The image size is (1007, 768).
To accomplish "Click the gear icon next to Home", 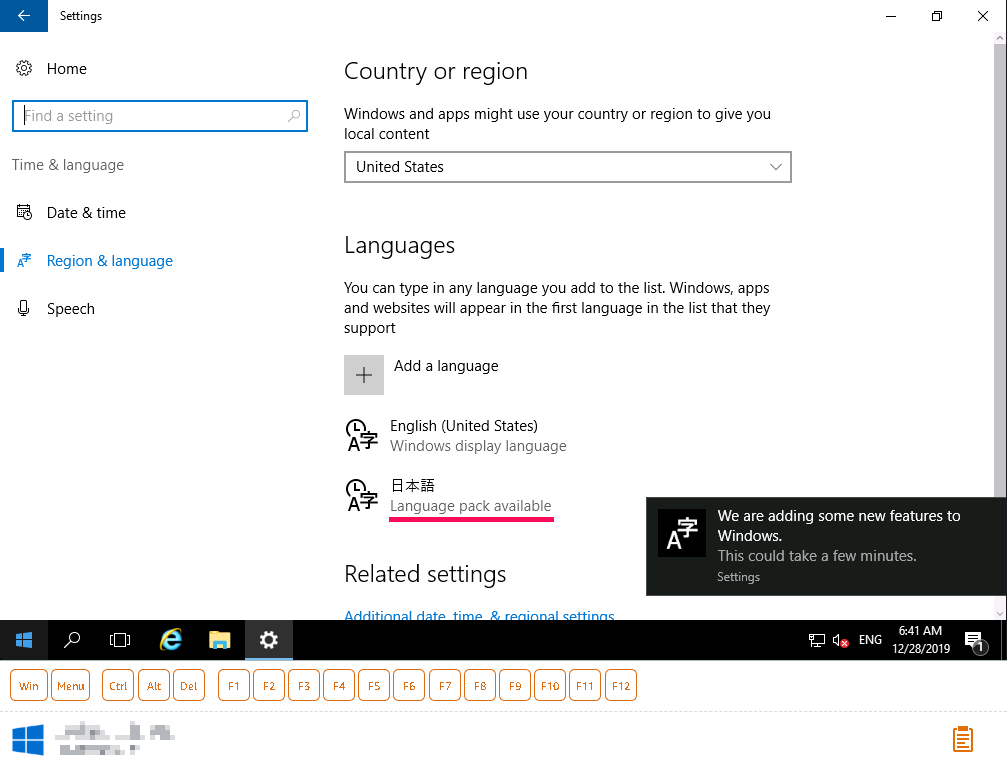I will coord(24,68).
